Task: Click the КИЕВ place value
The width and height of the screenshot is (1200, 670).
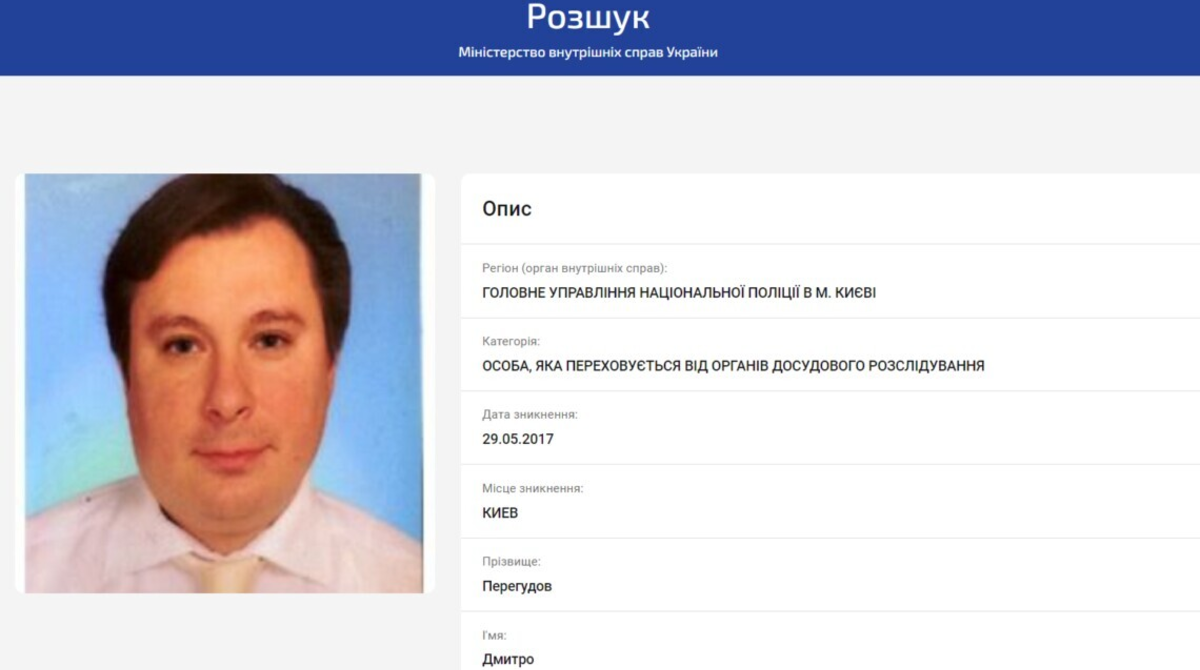Action: pyautogui.click(x=500, y=513)
